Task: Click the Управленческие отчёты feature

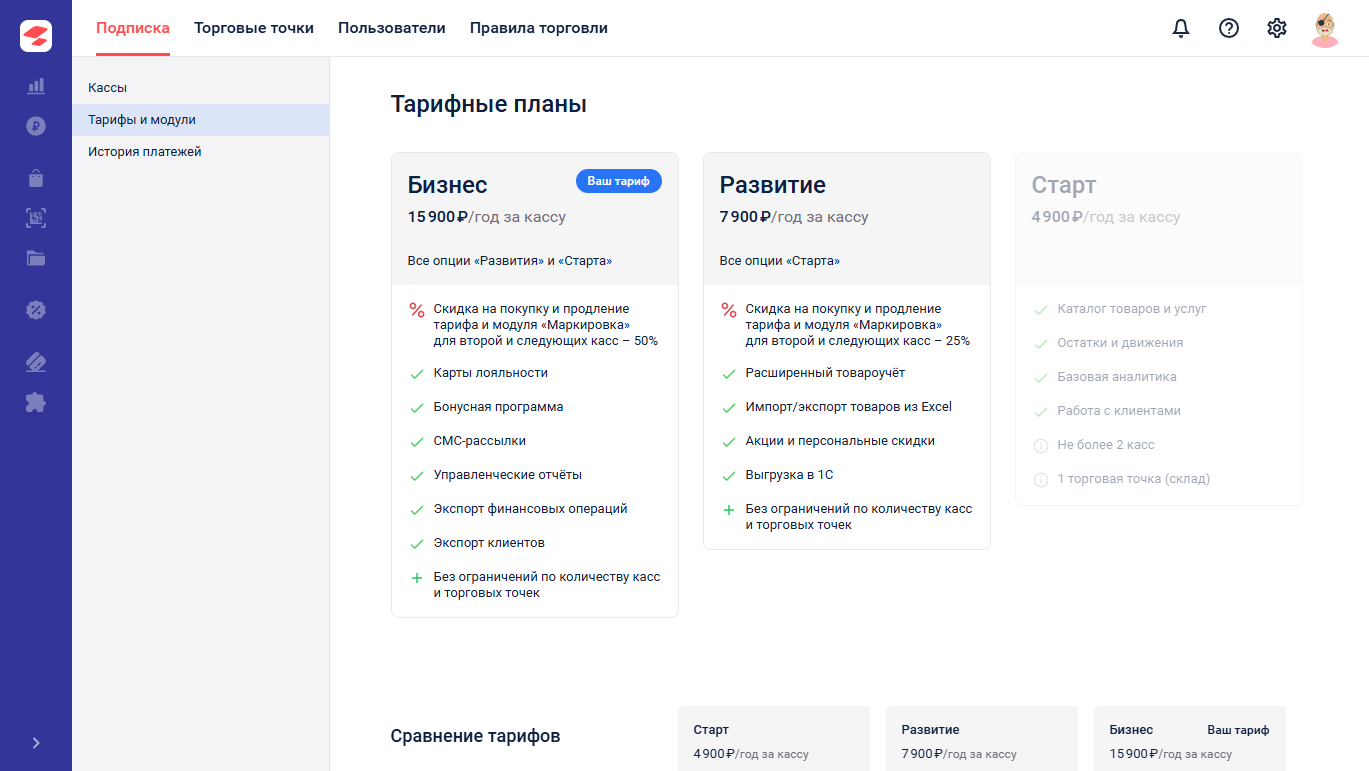Action: pos(508,475)
